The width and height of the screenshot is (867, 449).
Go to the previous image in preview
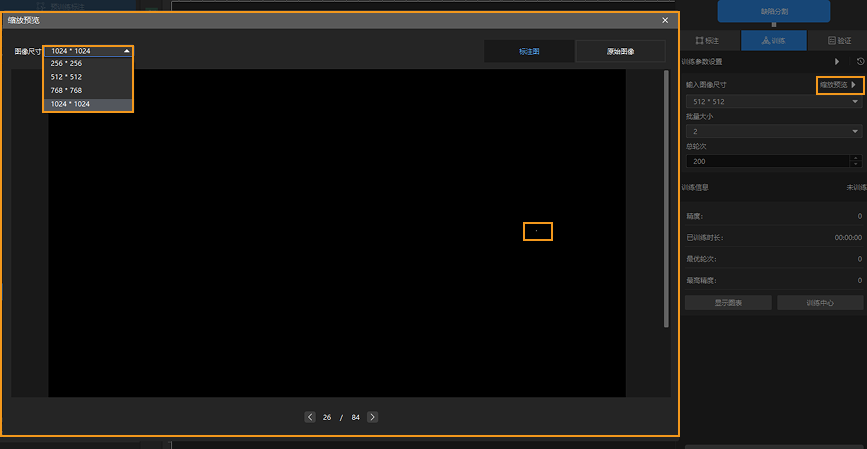(x=310, y=417)
